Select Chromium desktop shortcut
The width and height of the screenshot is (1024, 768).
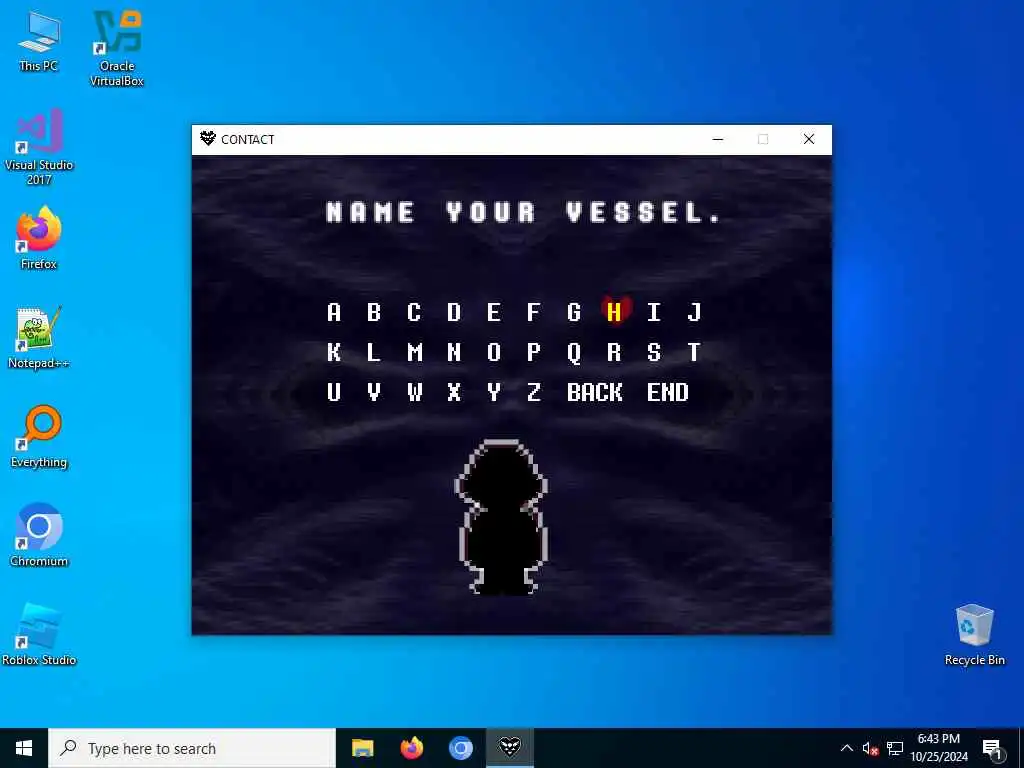pyautogui.click(x=39, y=536)
